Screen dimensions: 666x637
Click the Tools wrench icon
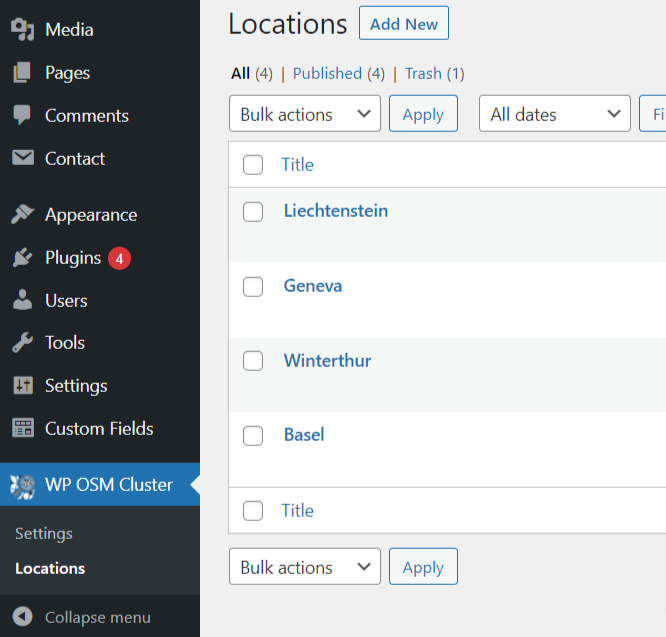click(x=22, y=343)
